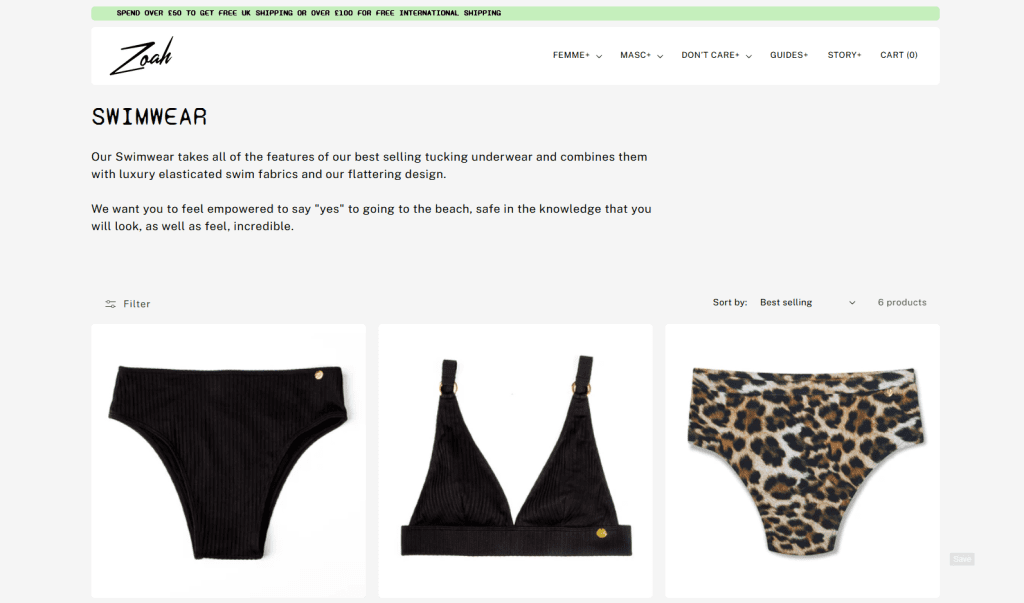
Task: Click the MASC+ navigation label
Action: pyautogui.click(x=635, y=55)
